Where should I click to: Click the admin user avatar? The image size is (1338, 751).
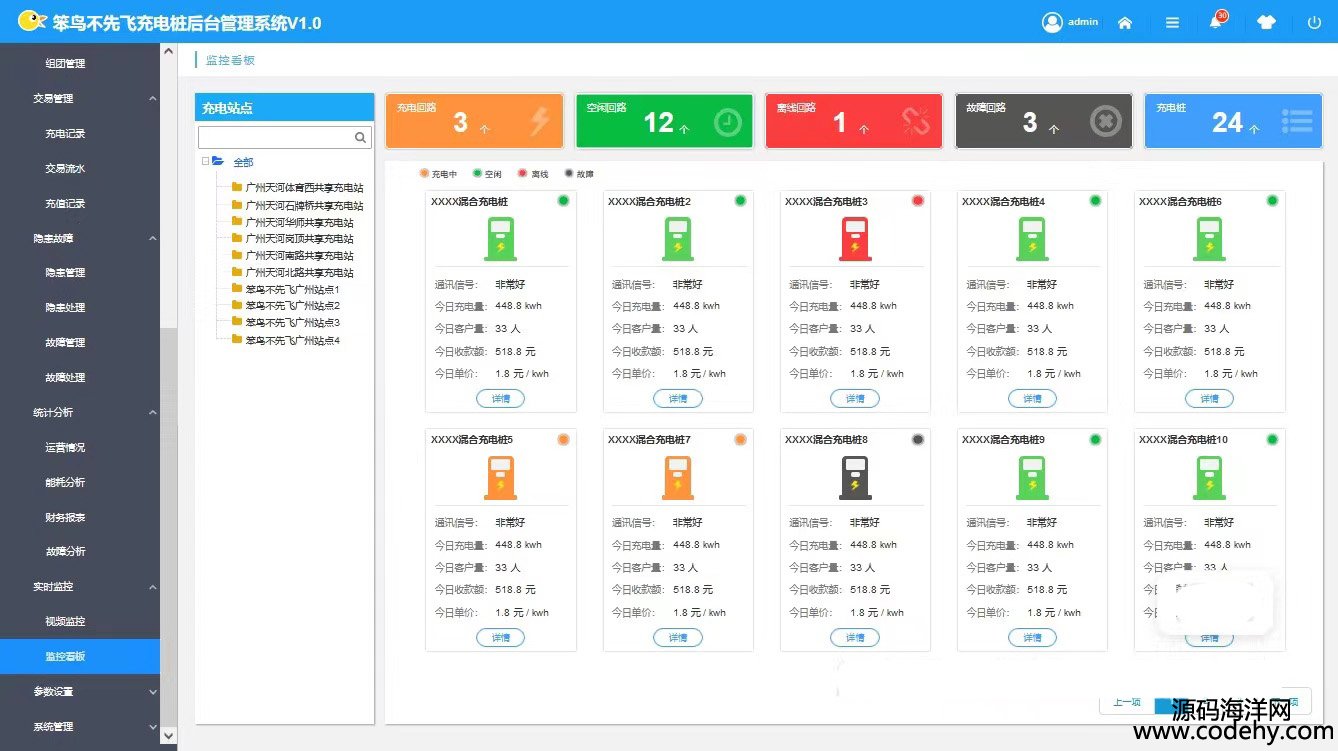pyautogui.click(x=1052, y=22)
